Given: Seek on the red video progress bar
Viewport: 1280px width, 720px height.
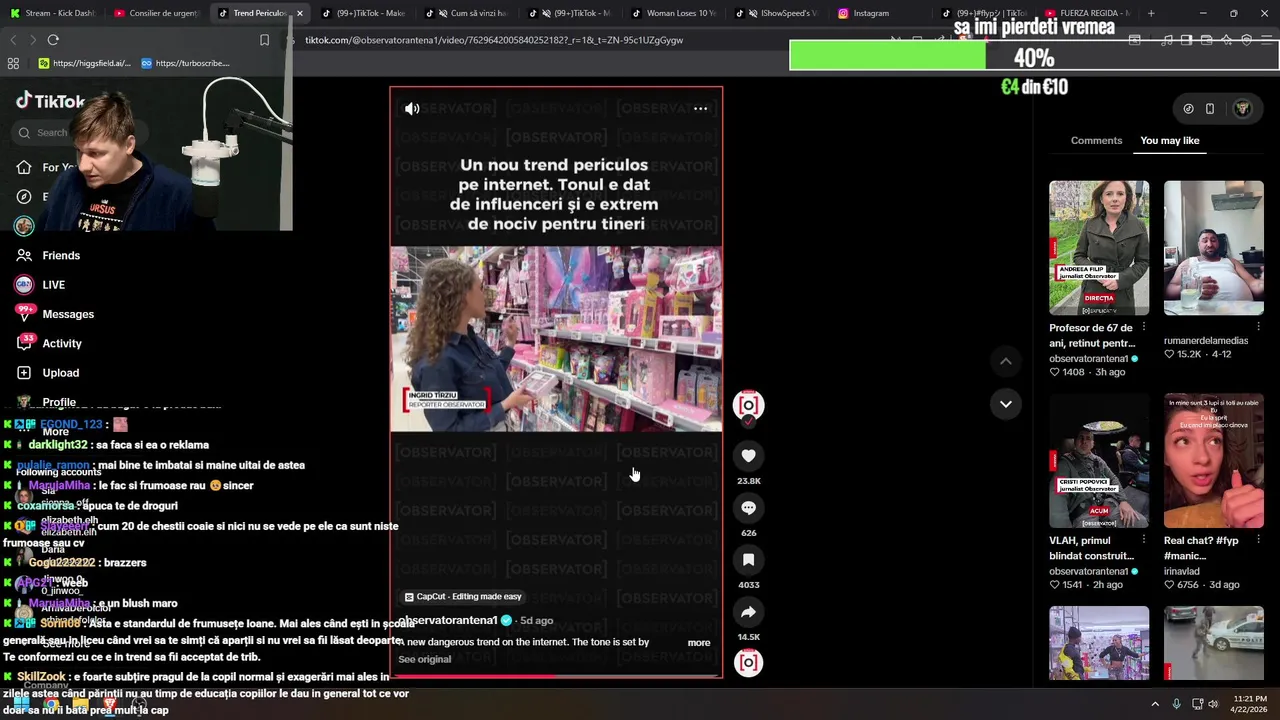Looking at the screenshot, I should (556, 677).
